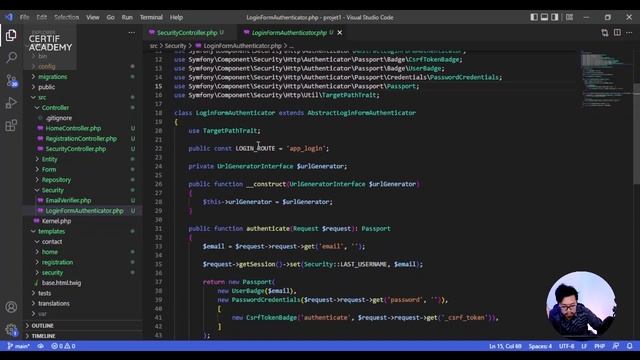Change indentation via Spaces: 4
The height and width of the screenshot is (360, 640).
pos(540,346)
